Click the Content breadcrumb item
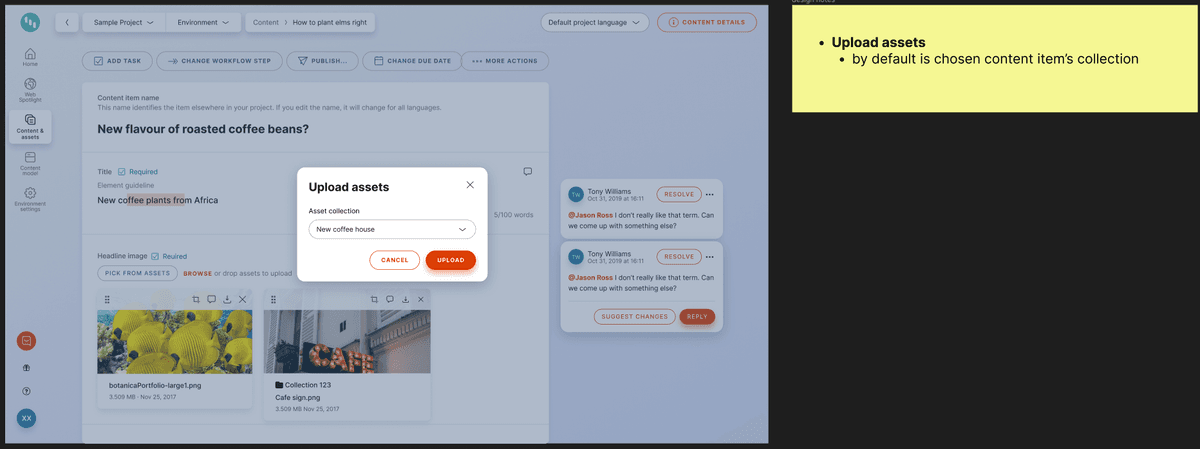 pos(266,22)
